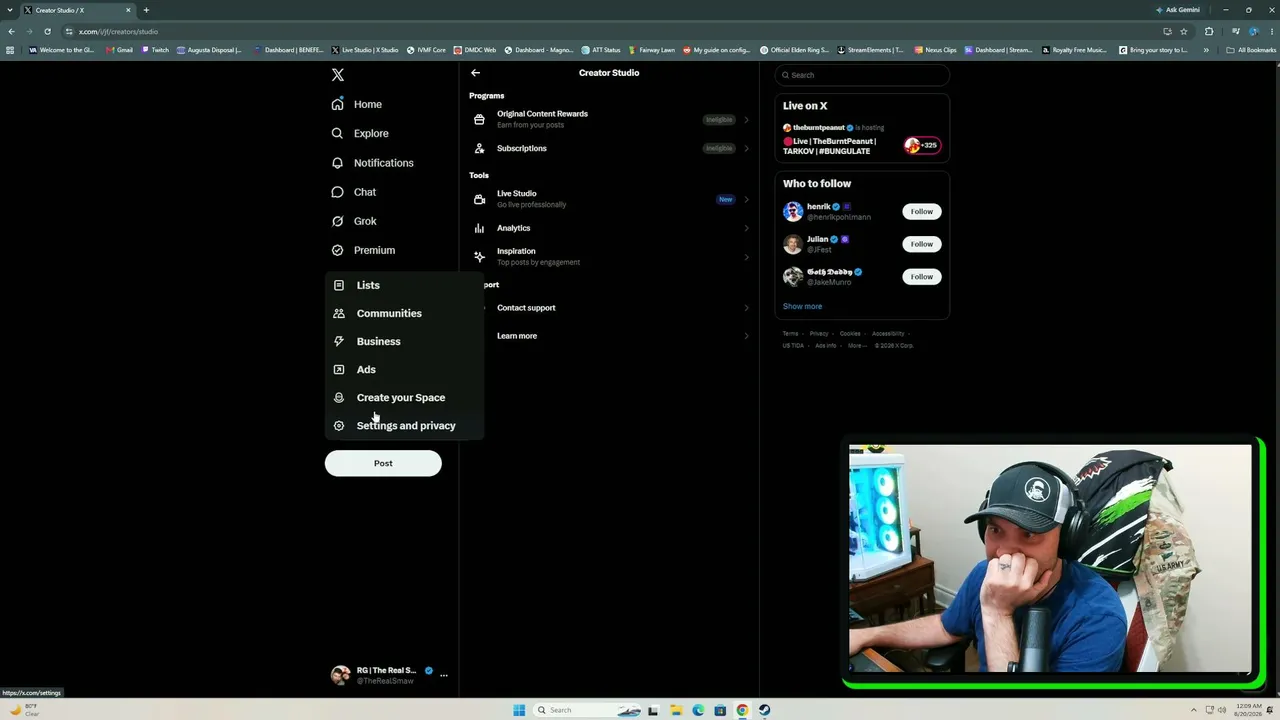Reload the page in Chrome
The width and height of the screenshot is (1280, 720).
tap(47, 31)
